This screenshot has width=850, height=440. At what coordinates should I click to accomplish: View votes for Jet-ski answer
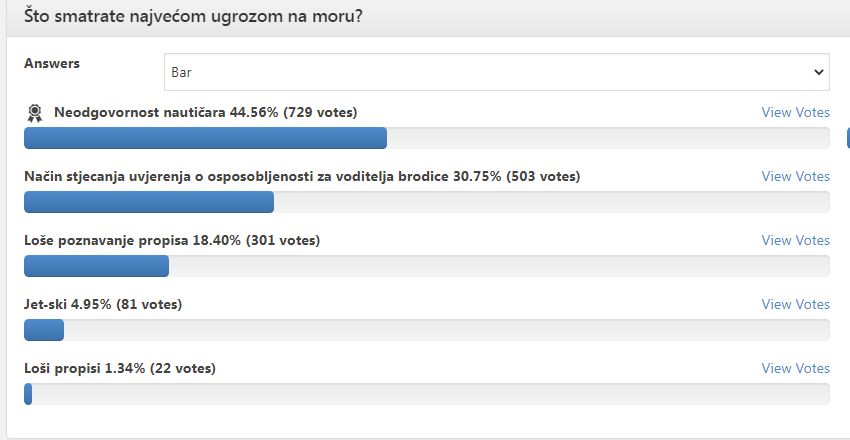click(x=795, y=304)
